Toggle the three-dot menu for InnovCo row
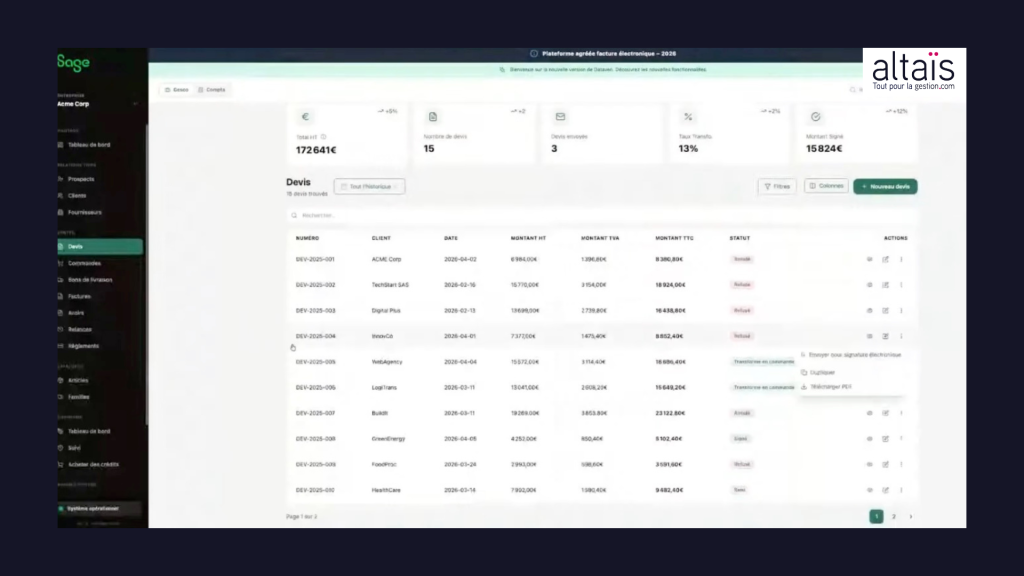The height and width of the screenshot is (576, 1024). point(901,336)
